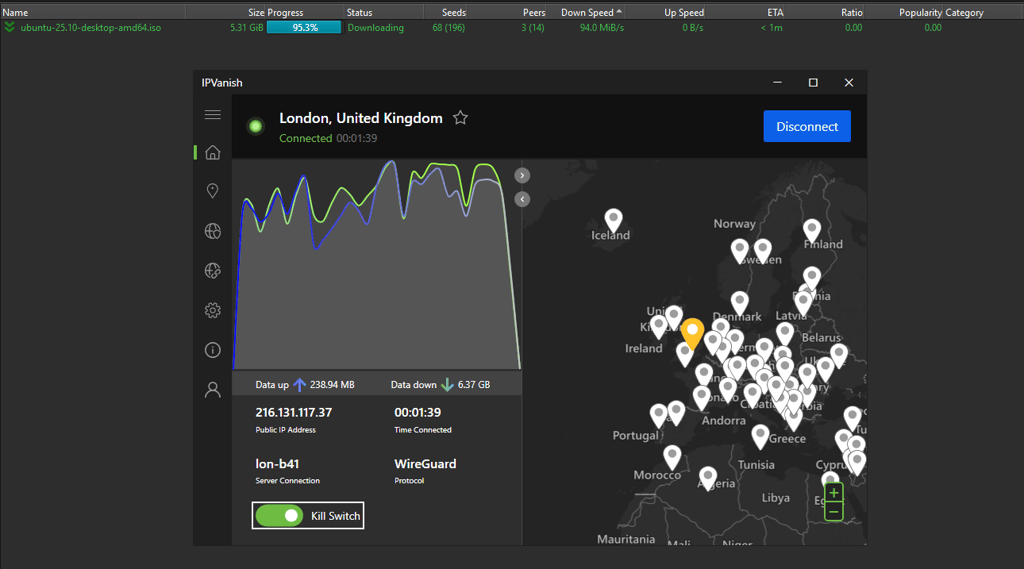Image resolution: width=1024 pixels, height=569 pixels.
Task: Sort torrents by Down Speed column
Action: click(586, 12)
